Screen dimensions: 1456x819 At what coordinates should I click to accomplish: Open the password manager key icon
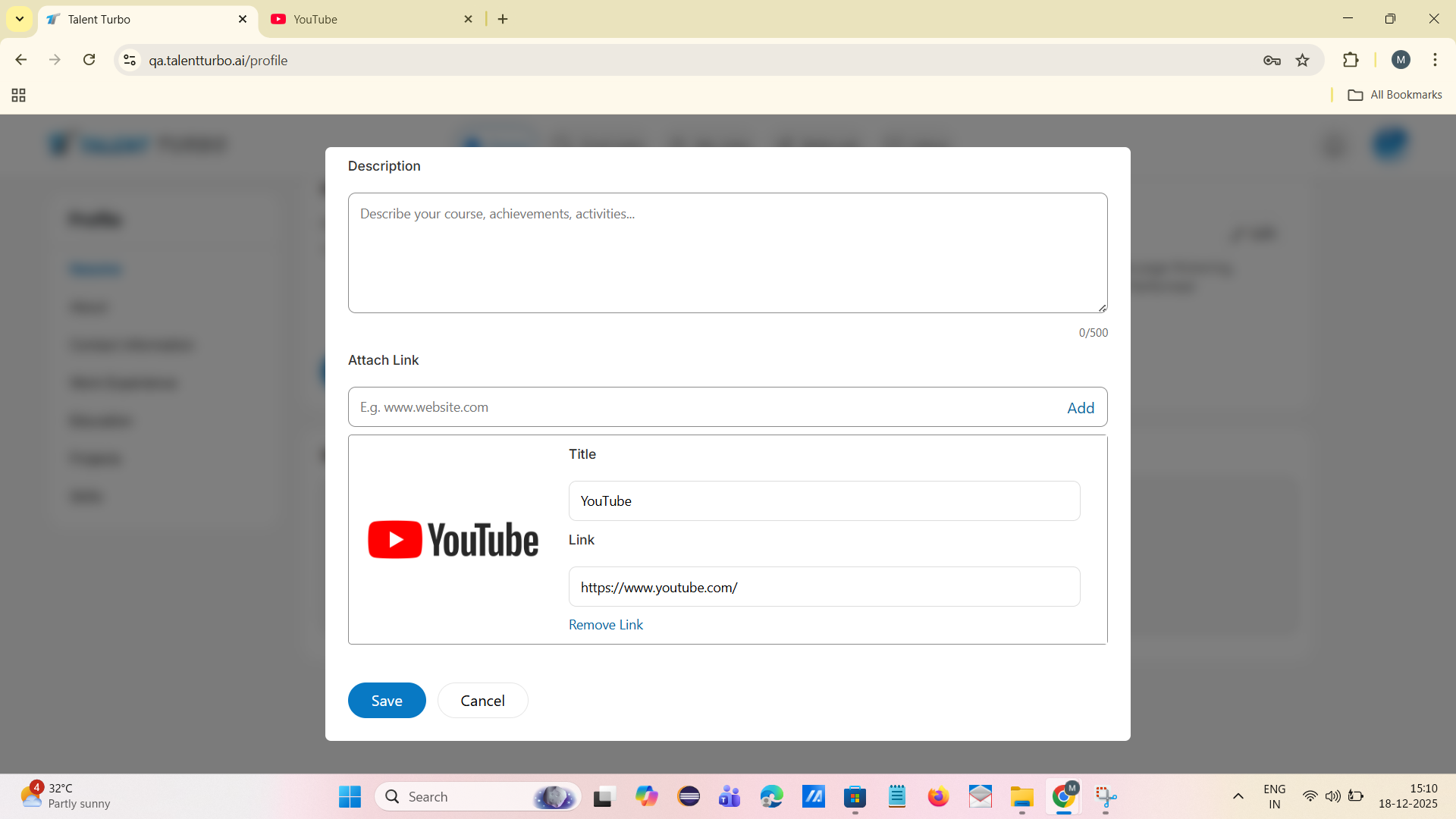[x=1272, y=61]
